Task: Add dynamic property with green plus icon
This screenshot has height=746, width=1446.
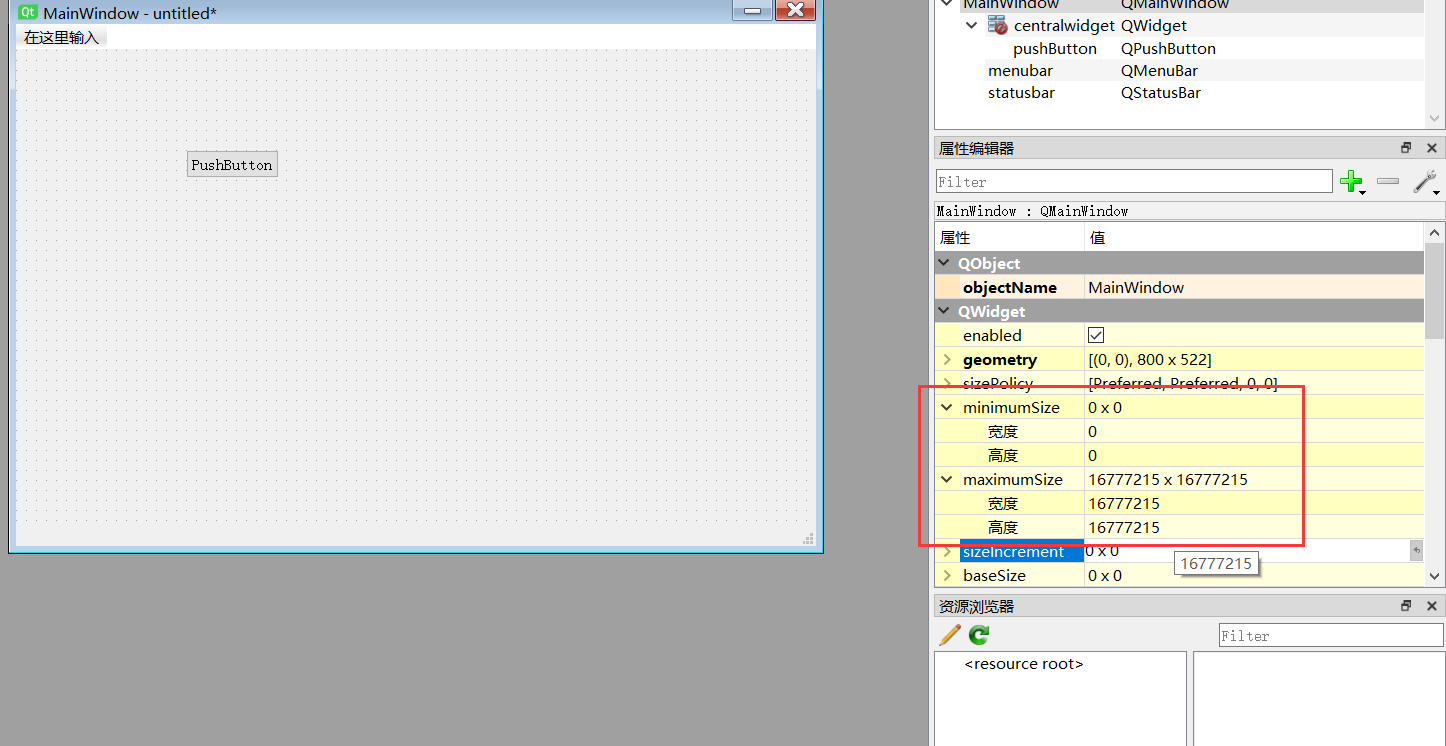Action: pyautogui.click(x=1352, y=181)
